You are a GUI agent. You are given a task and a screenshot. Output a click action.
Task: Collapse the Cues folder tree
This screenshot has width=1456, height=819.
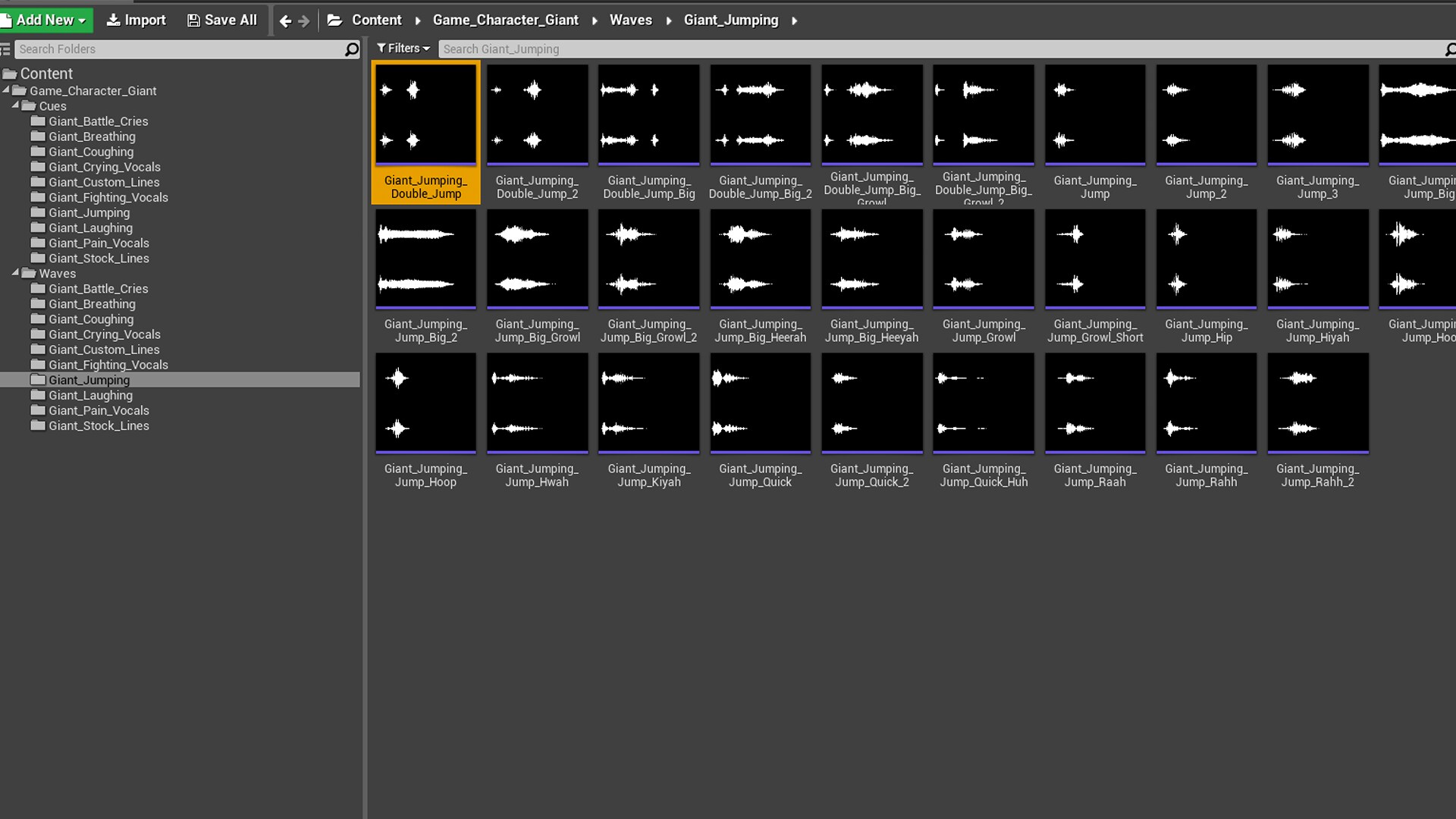(15, 105)
